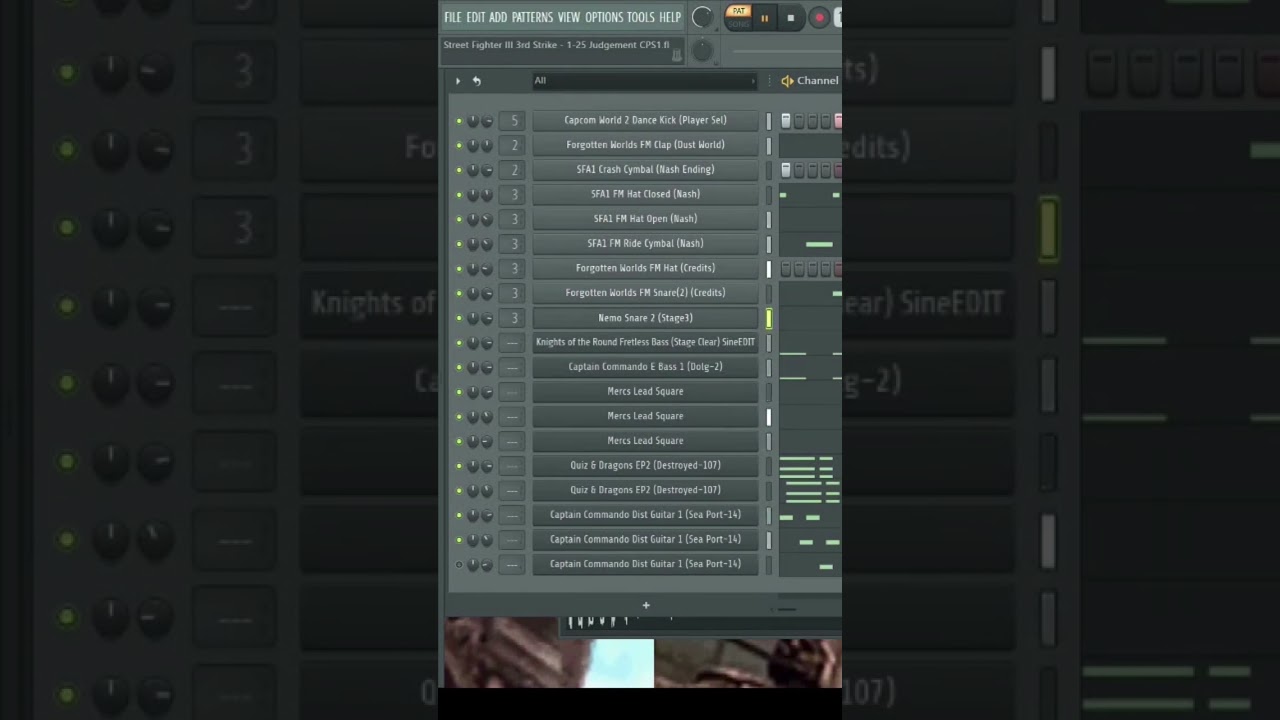Viewport: 1280px width, 720px height.
Task: Open Captain Commando E Bass 1 channel
Action: [645, 367]
